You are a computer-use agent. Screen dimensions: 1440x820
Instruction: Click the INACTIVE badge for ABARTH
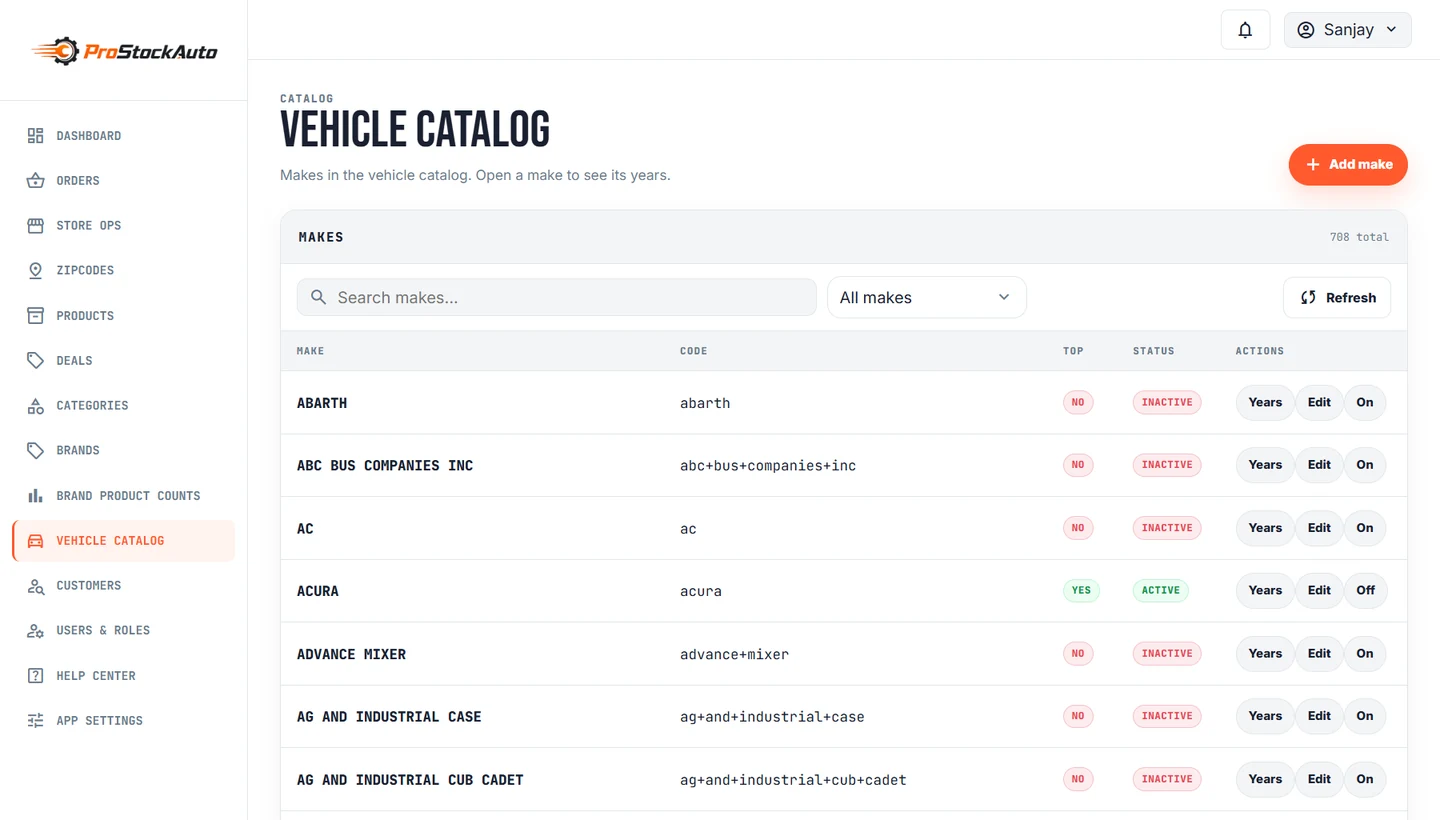click(x=1167, y=403)
